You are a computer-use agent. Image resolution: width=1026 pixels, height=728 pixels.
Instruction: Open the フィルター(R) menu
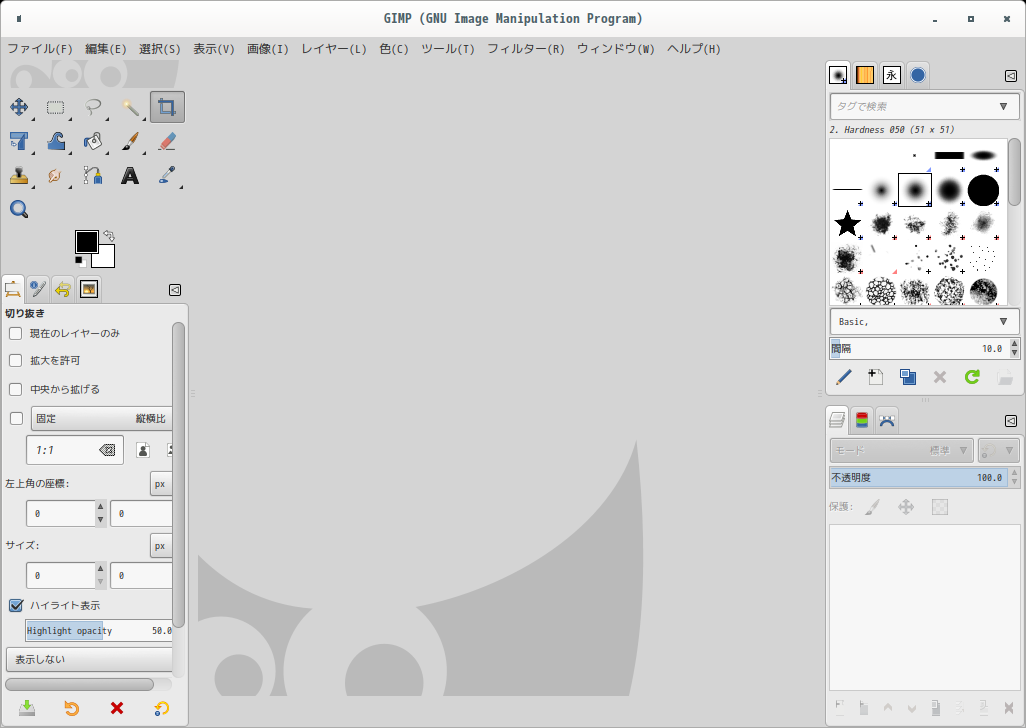pos(525,49)
